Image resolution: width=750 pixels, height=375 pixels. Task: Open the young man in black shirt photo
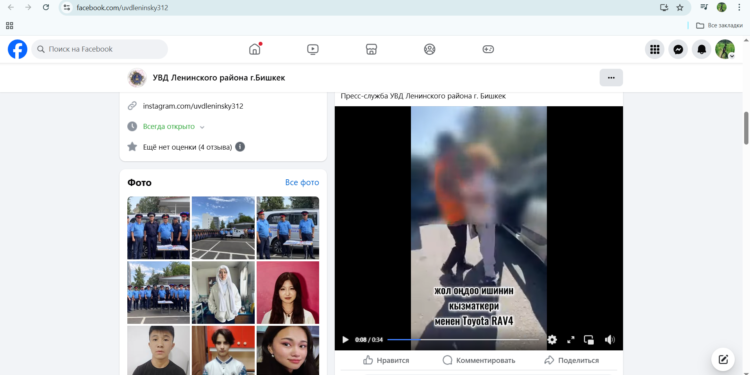159,350
